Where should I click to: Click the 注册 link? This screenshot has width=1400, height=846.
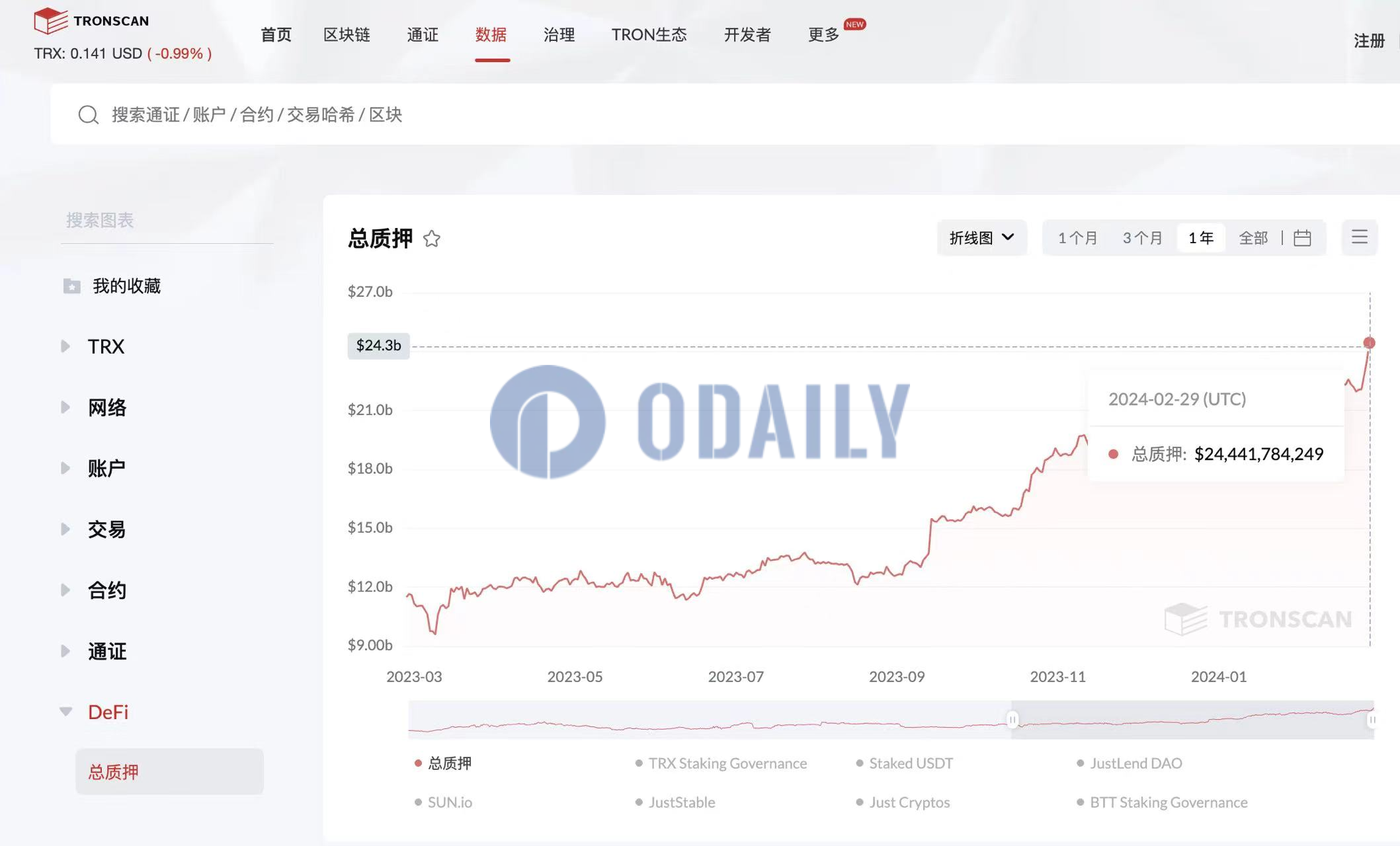pyautogui.click(x=1369, y=40)
